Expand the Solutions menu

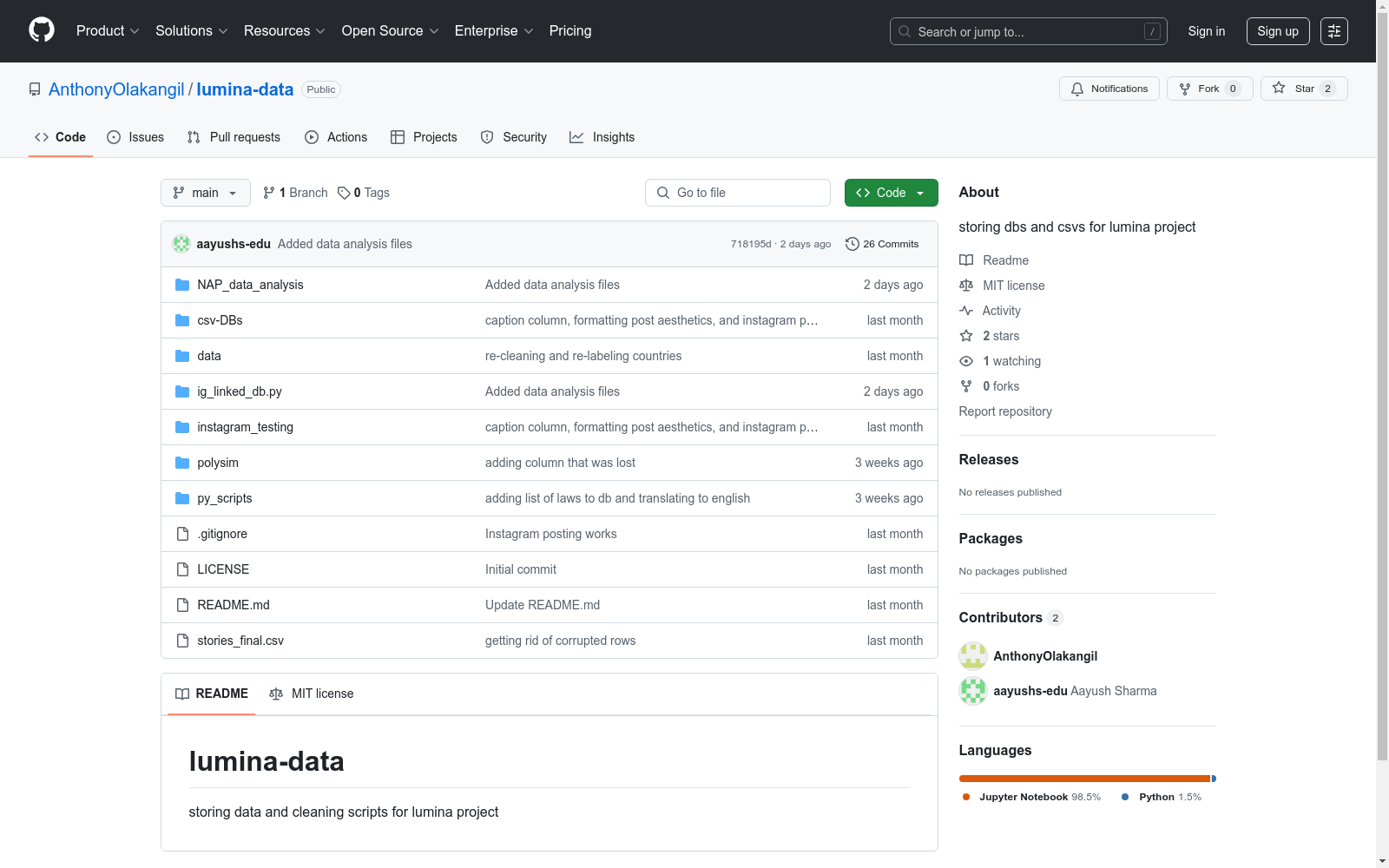(192, 31)
